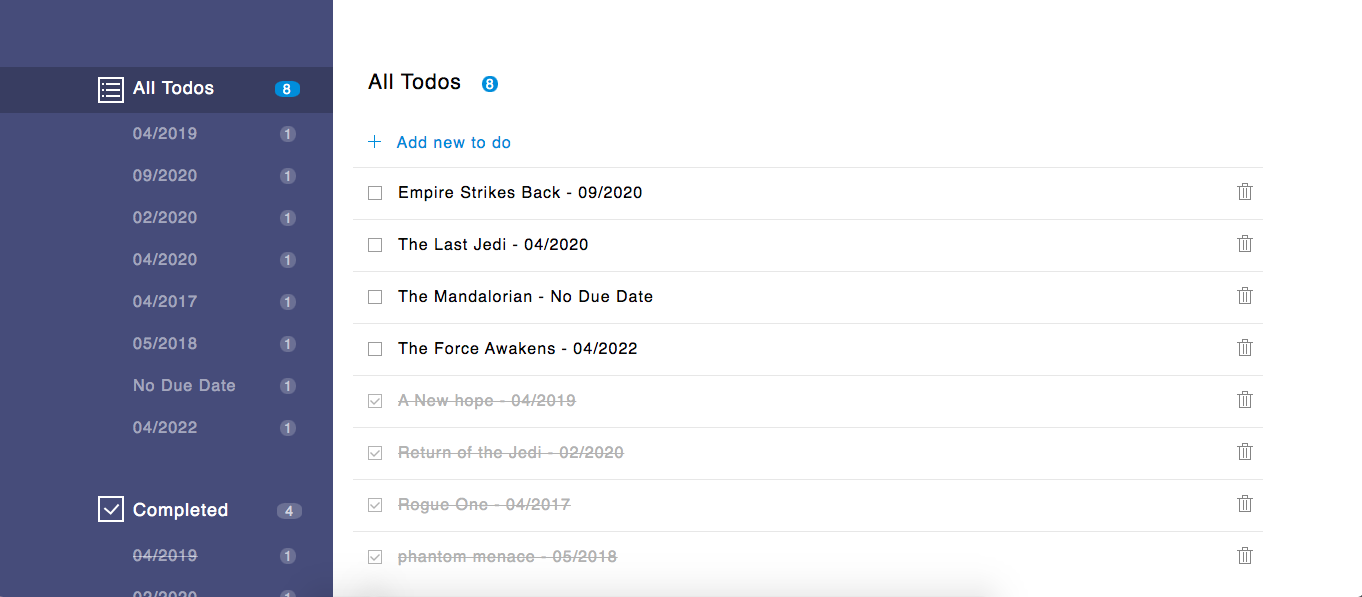This screenshot has height=597, width=1362.
Task: Trash the A New hope item
Action: click(x=1245, y=400)
